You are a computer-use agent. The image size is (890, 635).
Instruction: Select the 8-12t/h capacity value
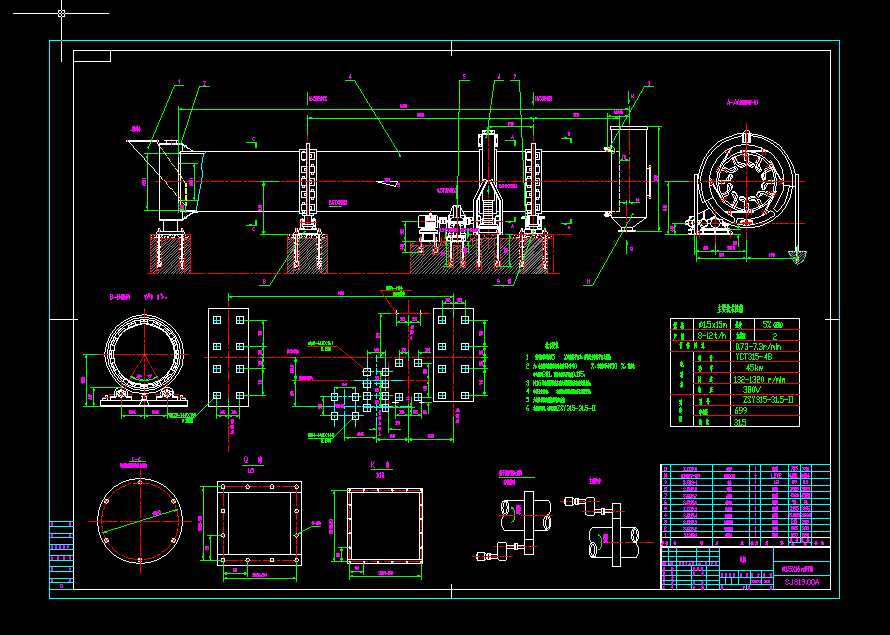(713, 335)
